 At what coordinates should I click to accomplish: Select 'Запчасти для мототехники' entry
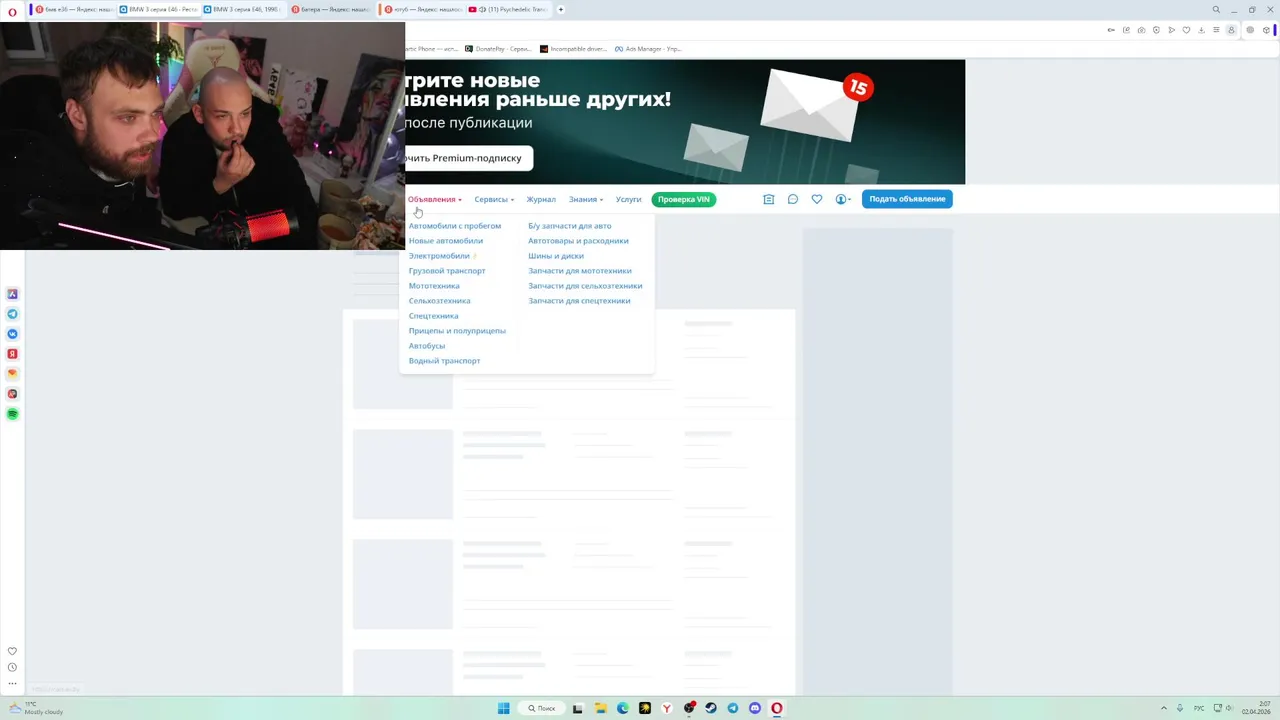(580, 271)
